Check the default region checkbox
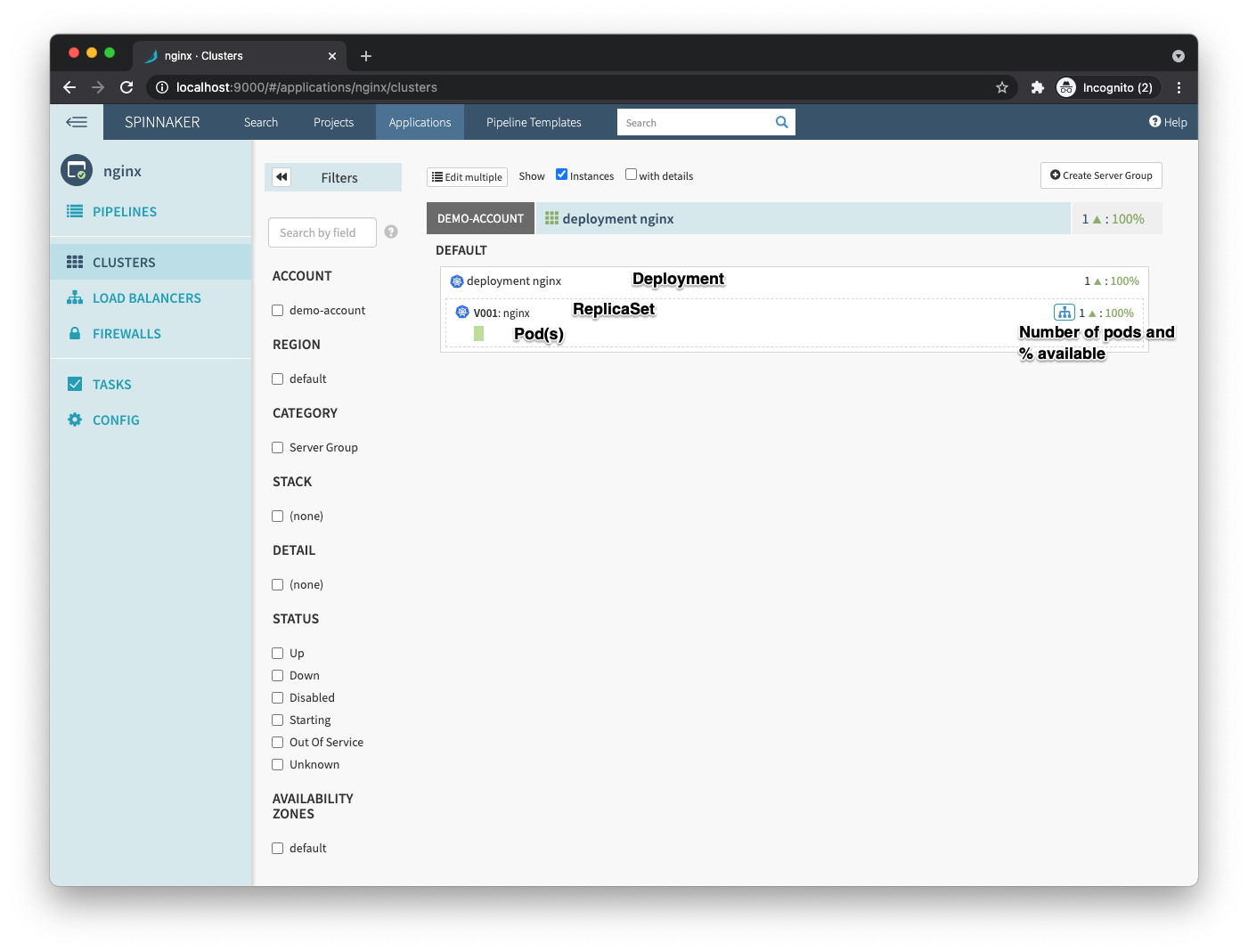Viewport: 1248px width, 952px height. 278,379
